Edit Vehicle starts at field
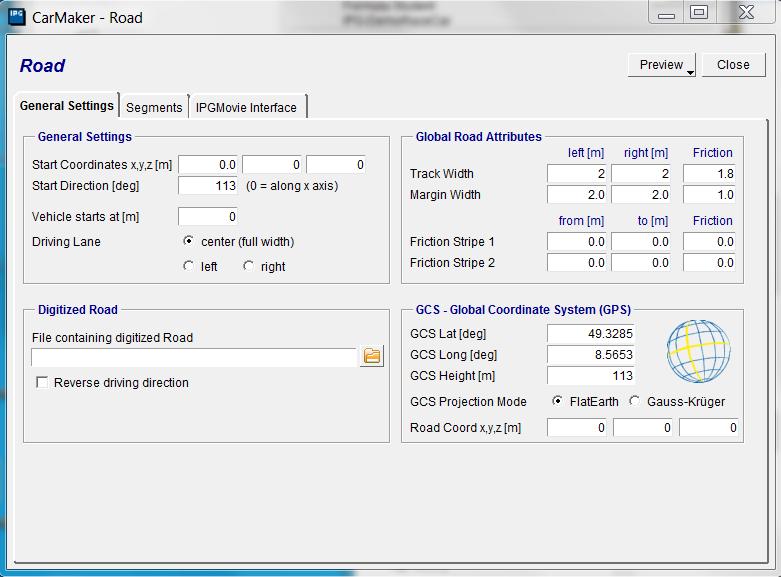The height and width of the screenshot is (577, 781). click(208, 216)
